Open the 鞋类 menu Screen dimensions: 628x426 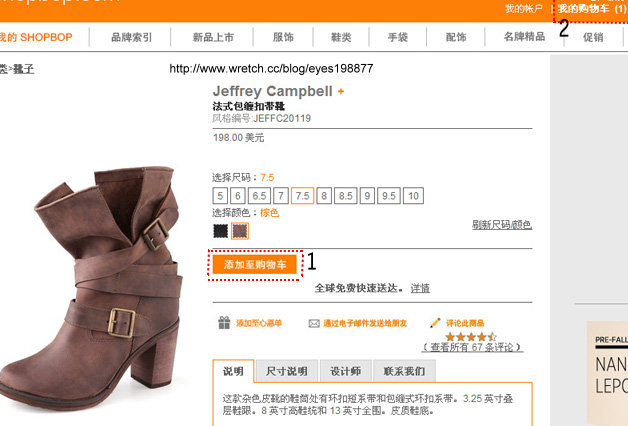click(341, 37)
